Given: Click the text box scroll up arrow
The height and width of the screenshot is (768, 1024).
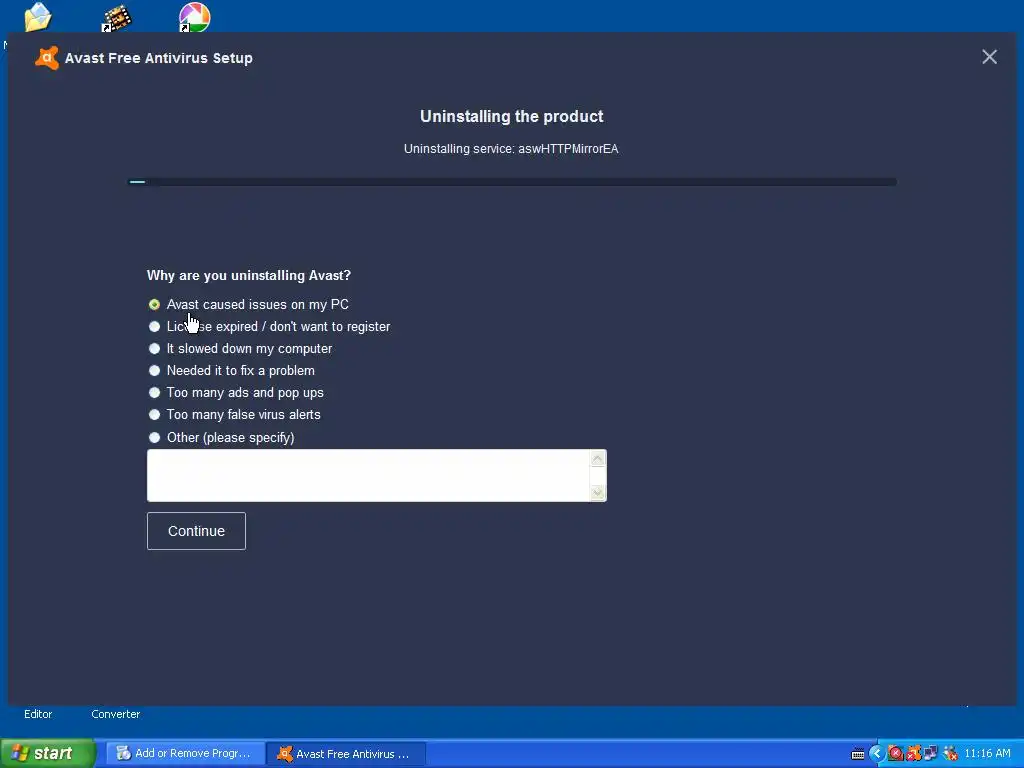Looking at the screenshot, I should click(x=598, y=459).
